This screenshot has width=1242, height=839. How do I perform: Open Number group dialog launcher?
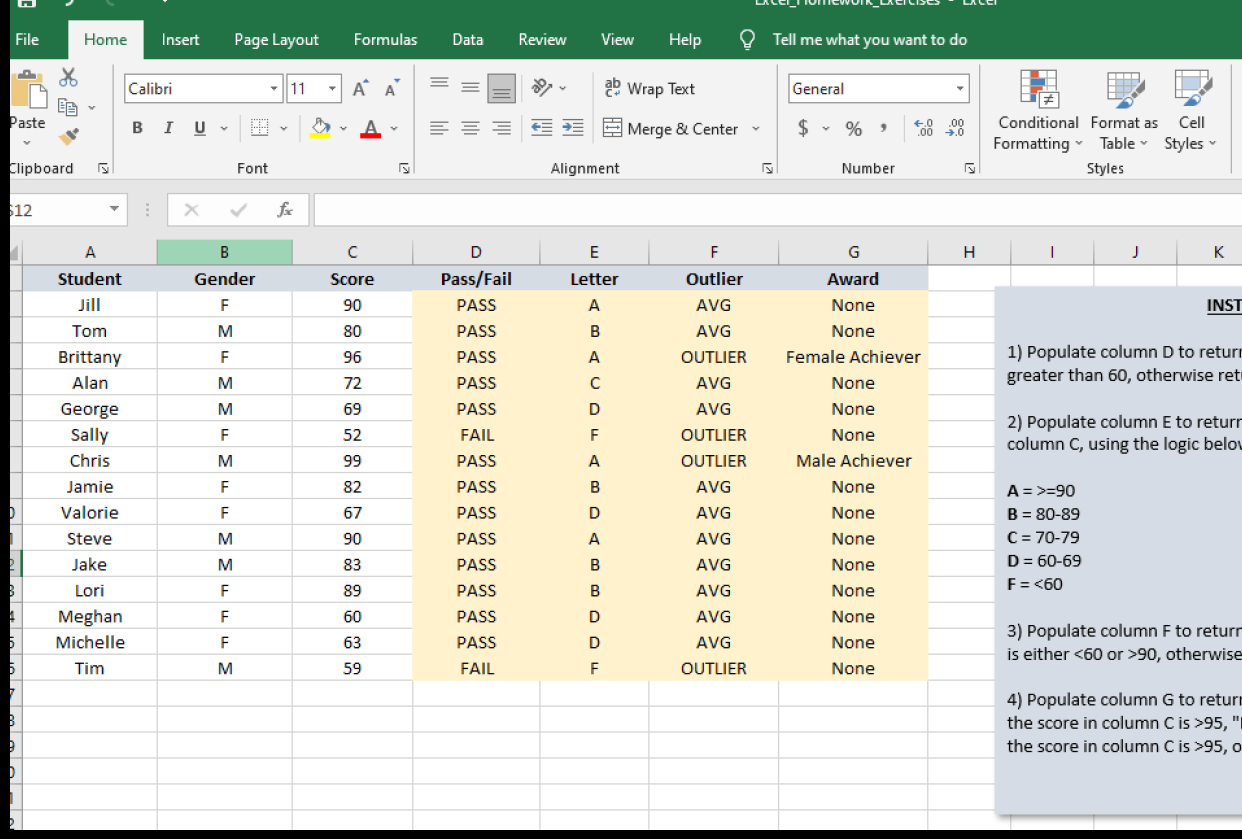[x=970, y=169]
